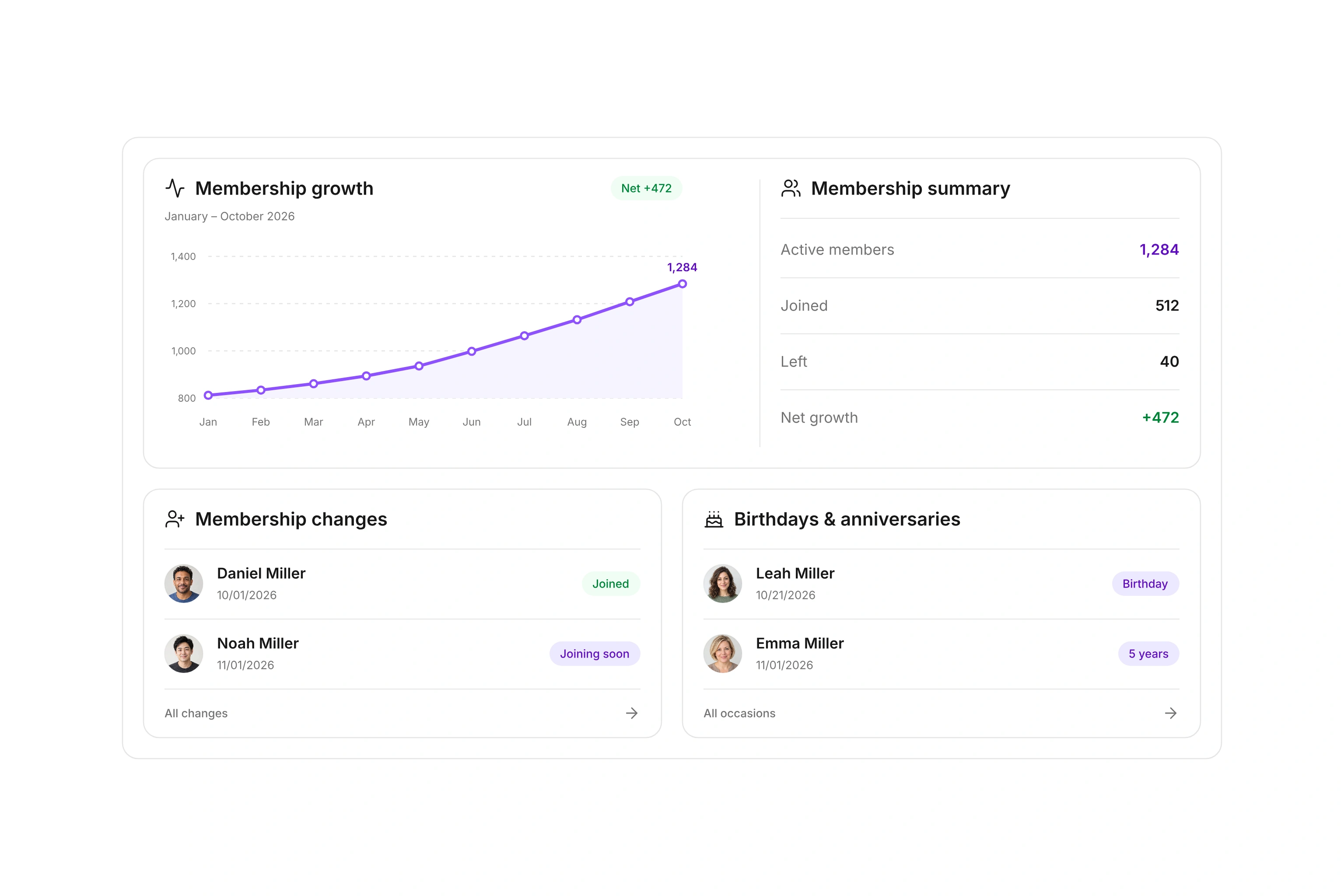
Task: Click the Jan x-axis label
Action: pos(208,422)
